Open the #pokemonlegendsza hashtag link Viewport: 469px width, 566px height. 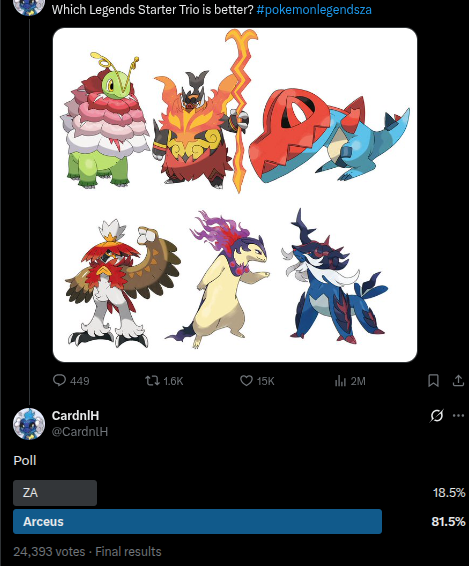[x=314, y=10]
